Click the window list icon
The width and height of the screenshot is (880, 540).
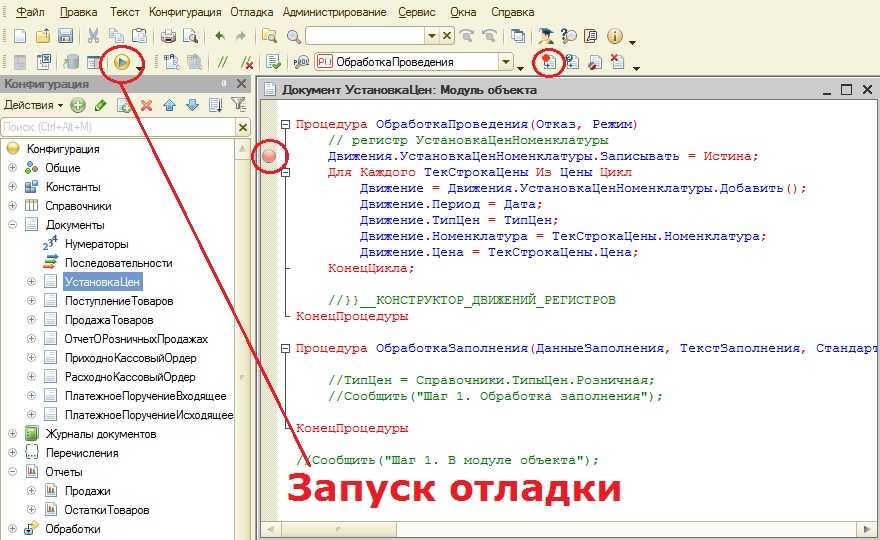coord(517,36)
